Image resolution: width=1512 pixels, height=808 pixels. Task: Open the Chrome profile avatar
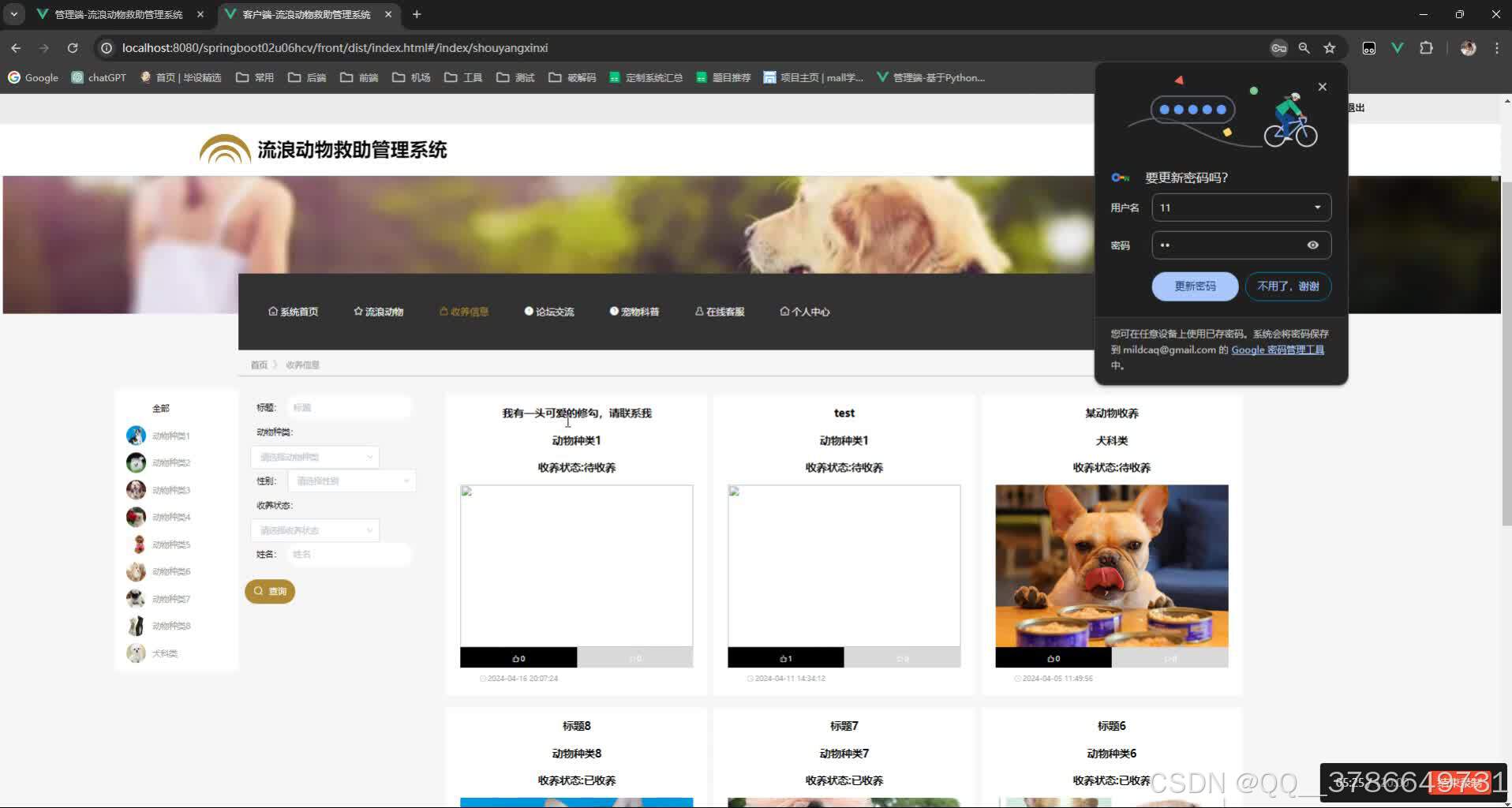(1469, 48)
